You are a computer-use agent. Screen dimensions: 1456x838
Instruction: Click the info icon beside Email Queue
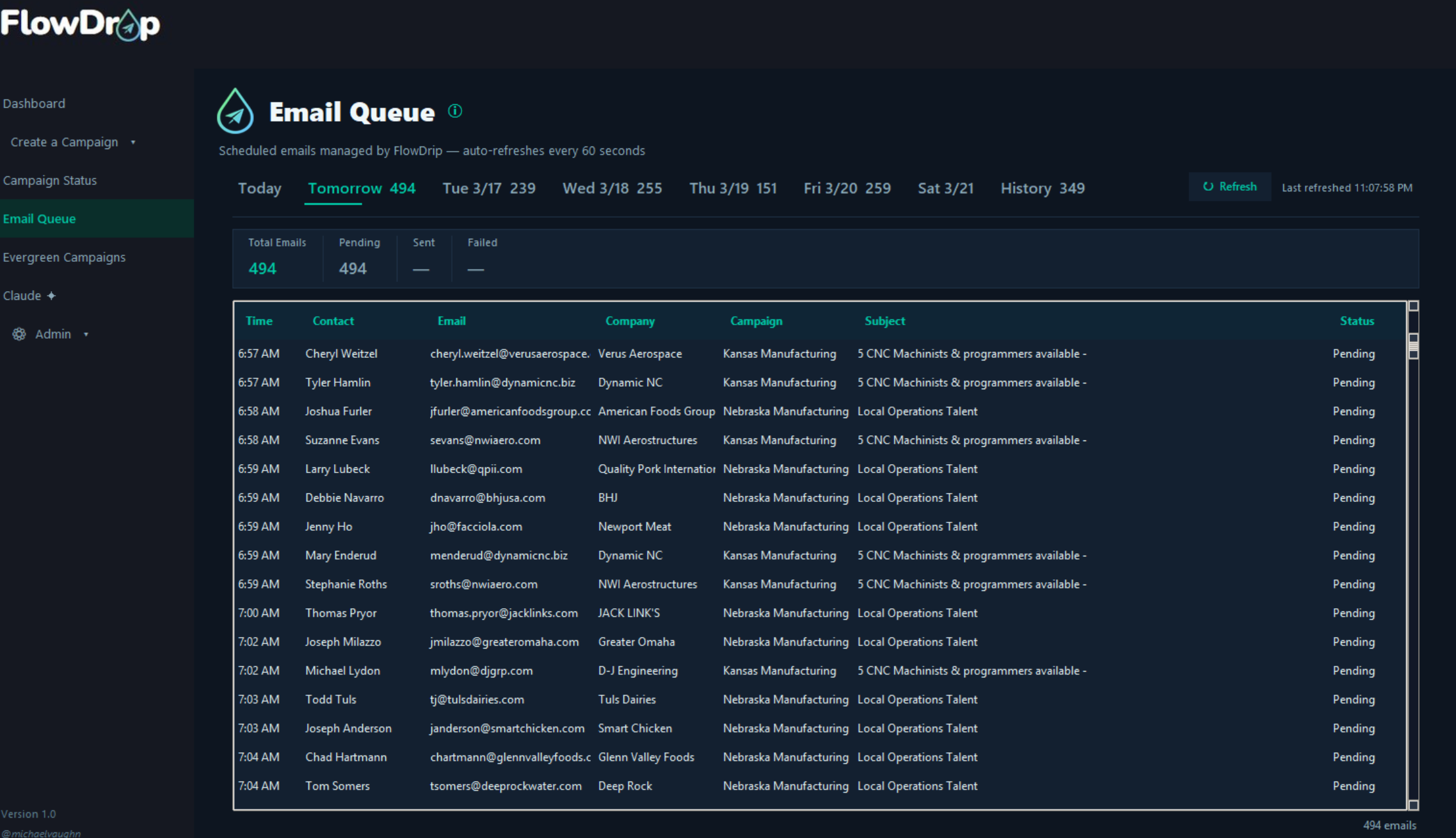(x=455, y=111)
